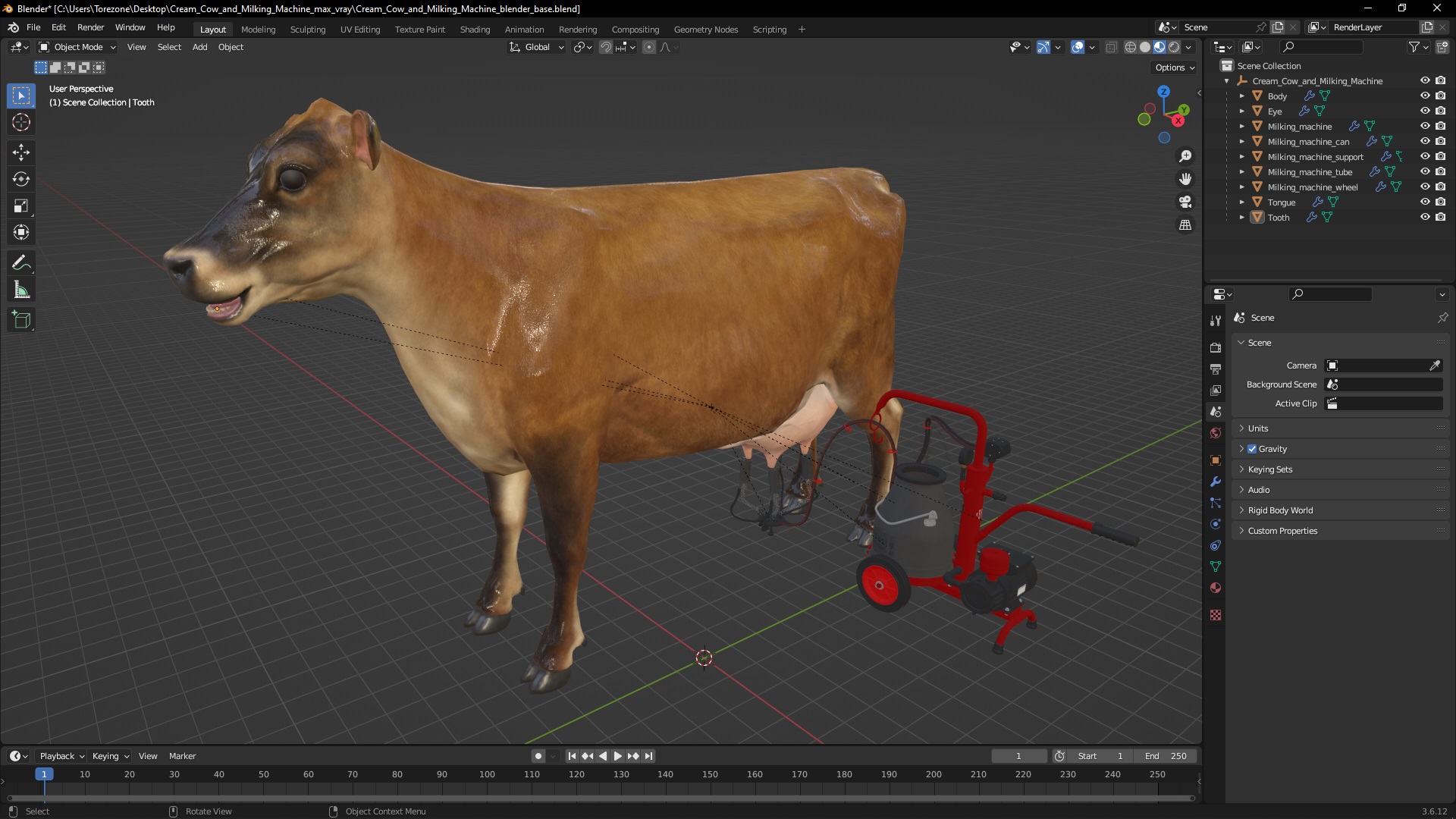
Task: Select the Rotate tool
Action: click(21, 180)
